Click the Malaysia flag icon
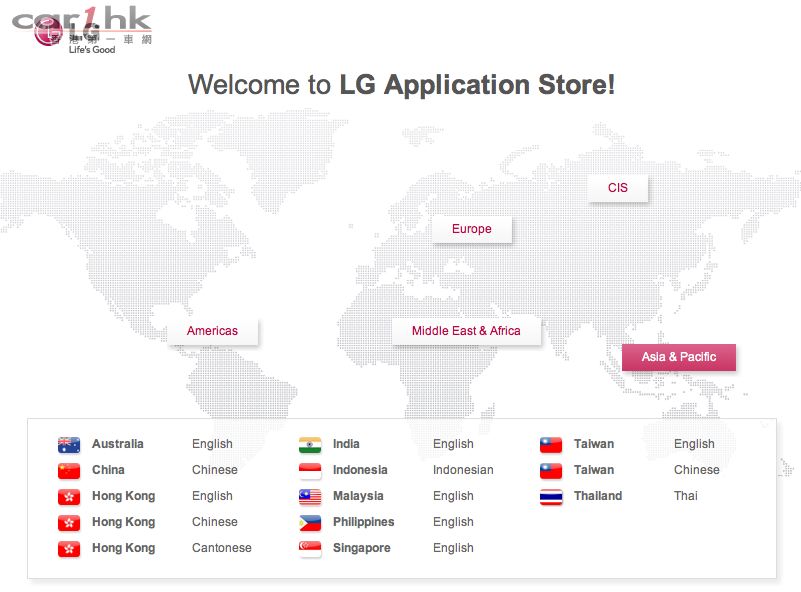Screen dimensions: 801x592 310,497
